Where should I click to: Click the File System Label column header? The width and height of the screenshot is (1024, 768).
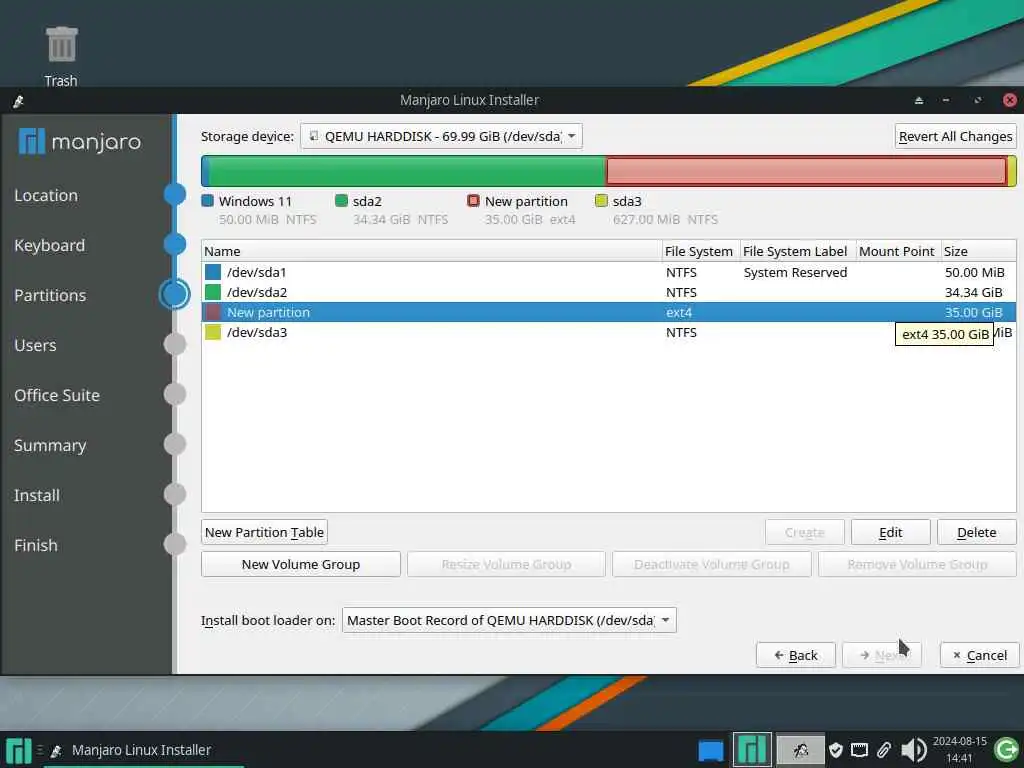click(797, 251)
